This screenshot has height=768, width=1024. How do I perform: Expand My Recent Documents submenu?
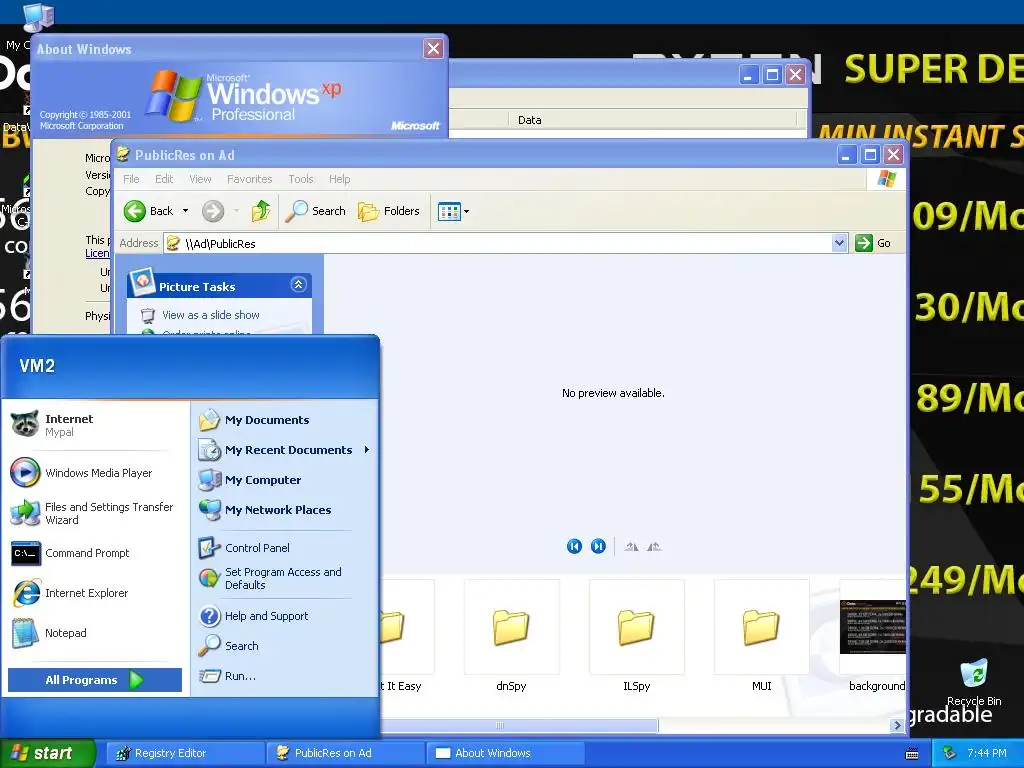(x=285, y=450)
